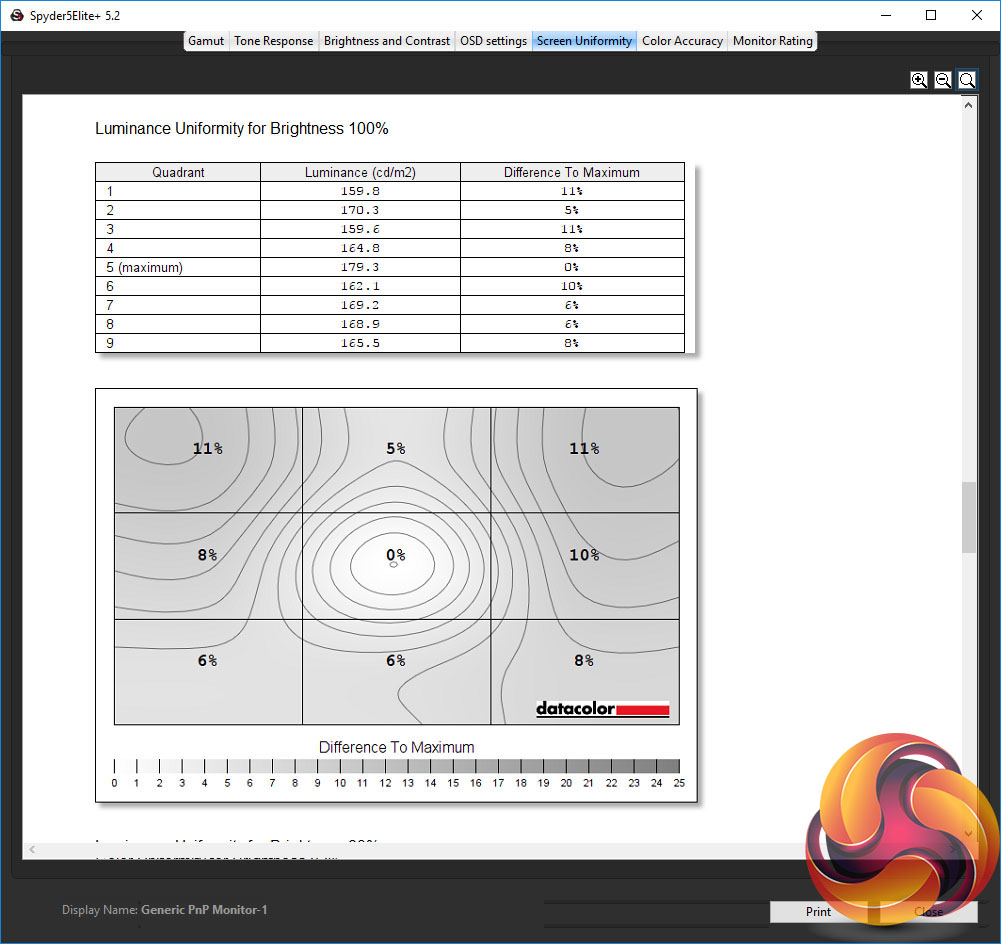Click the zoom in magnifier icon
The image size is (1001, 944).
(x=919, y=80)
